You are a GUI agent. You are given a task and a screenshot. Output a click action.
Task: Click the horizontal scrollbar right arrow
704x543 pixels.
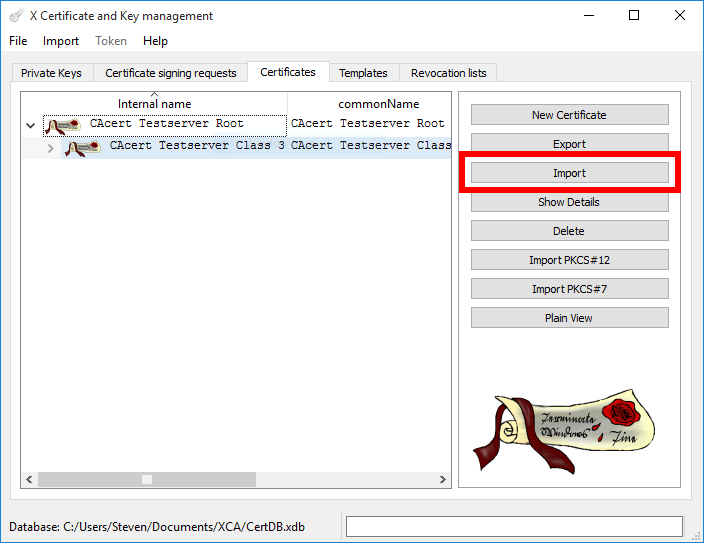click(444, 480)
